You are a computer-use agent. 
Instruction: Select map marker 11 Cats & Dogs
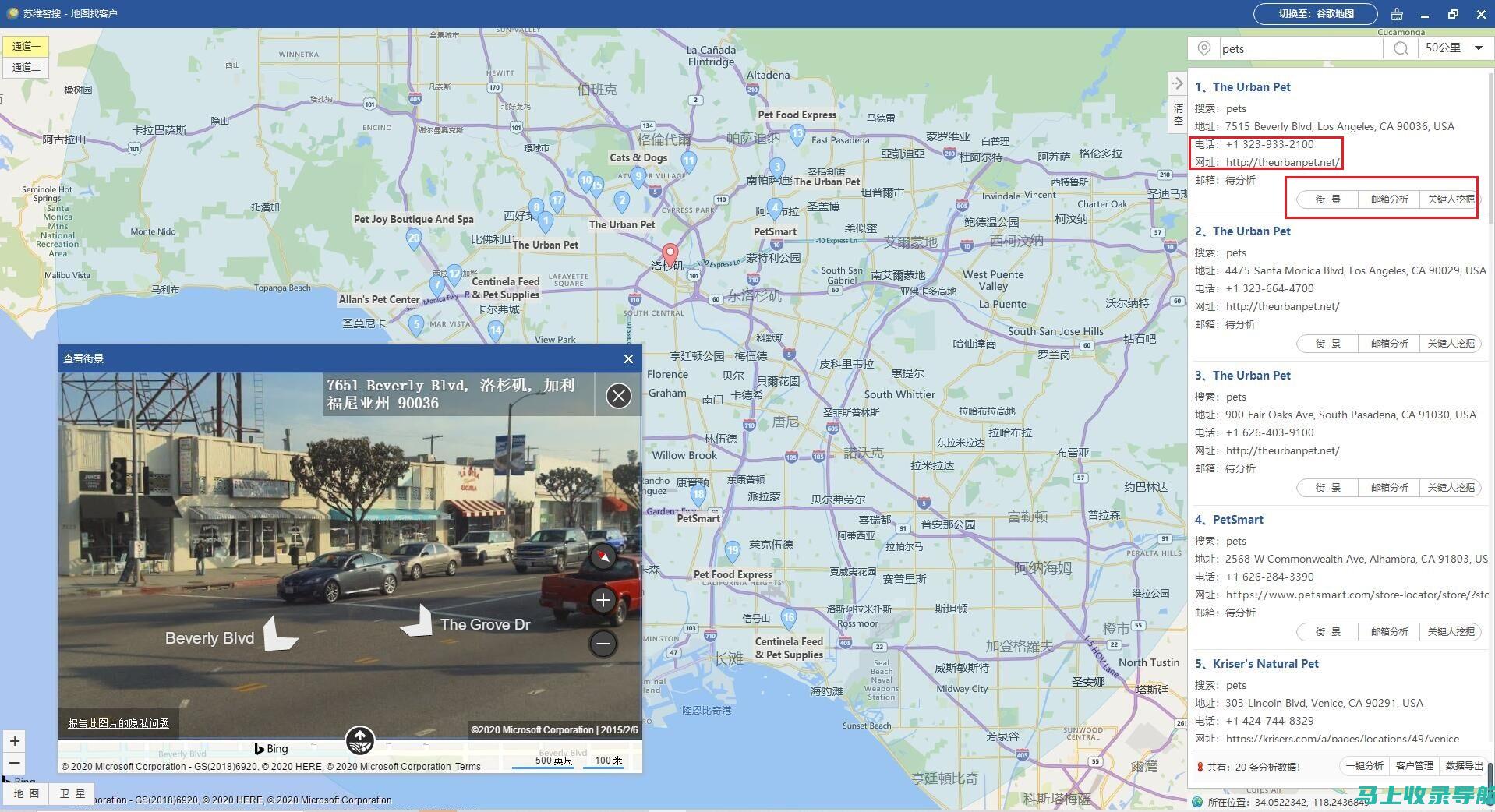click(x=688, y=161)
